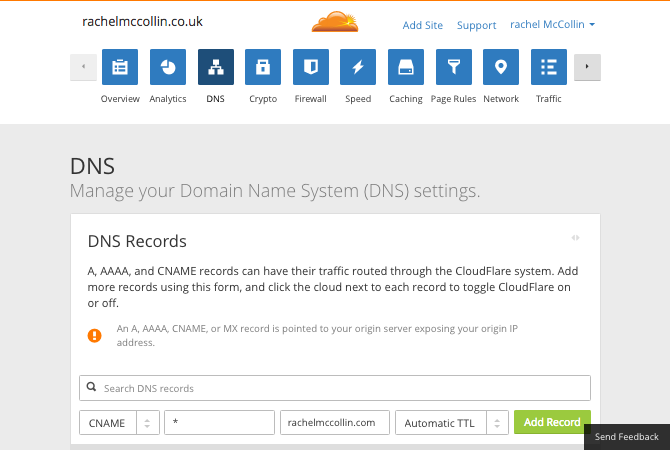Open the rachel McCollin account dropdown
The width and height of the screenshot is (670, 450).
(552, 24)
